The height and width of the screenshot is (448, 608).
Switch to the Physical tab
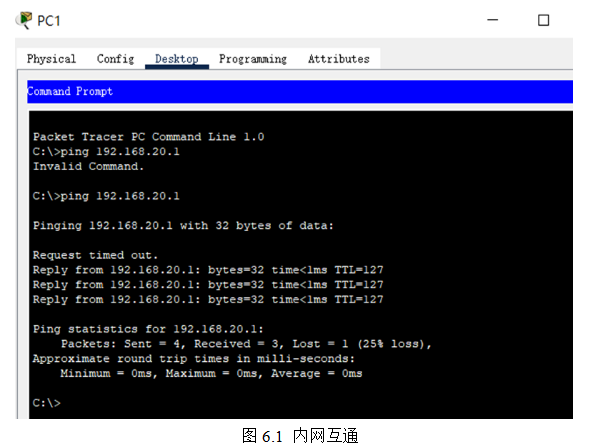[x=51, y=59]
